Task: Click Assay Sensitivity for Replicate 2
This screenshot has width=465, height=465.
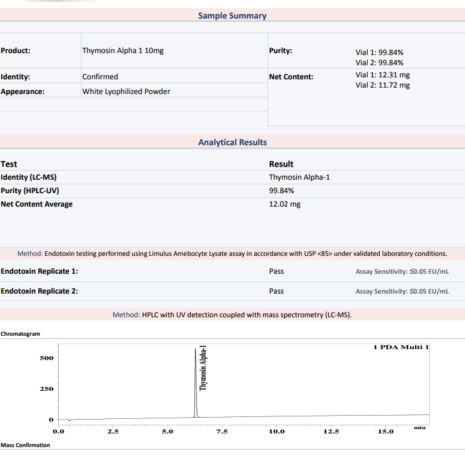Action: (x=402, y=291)
